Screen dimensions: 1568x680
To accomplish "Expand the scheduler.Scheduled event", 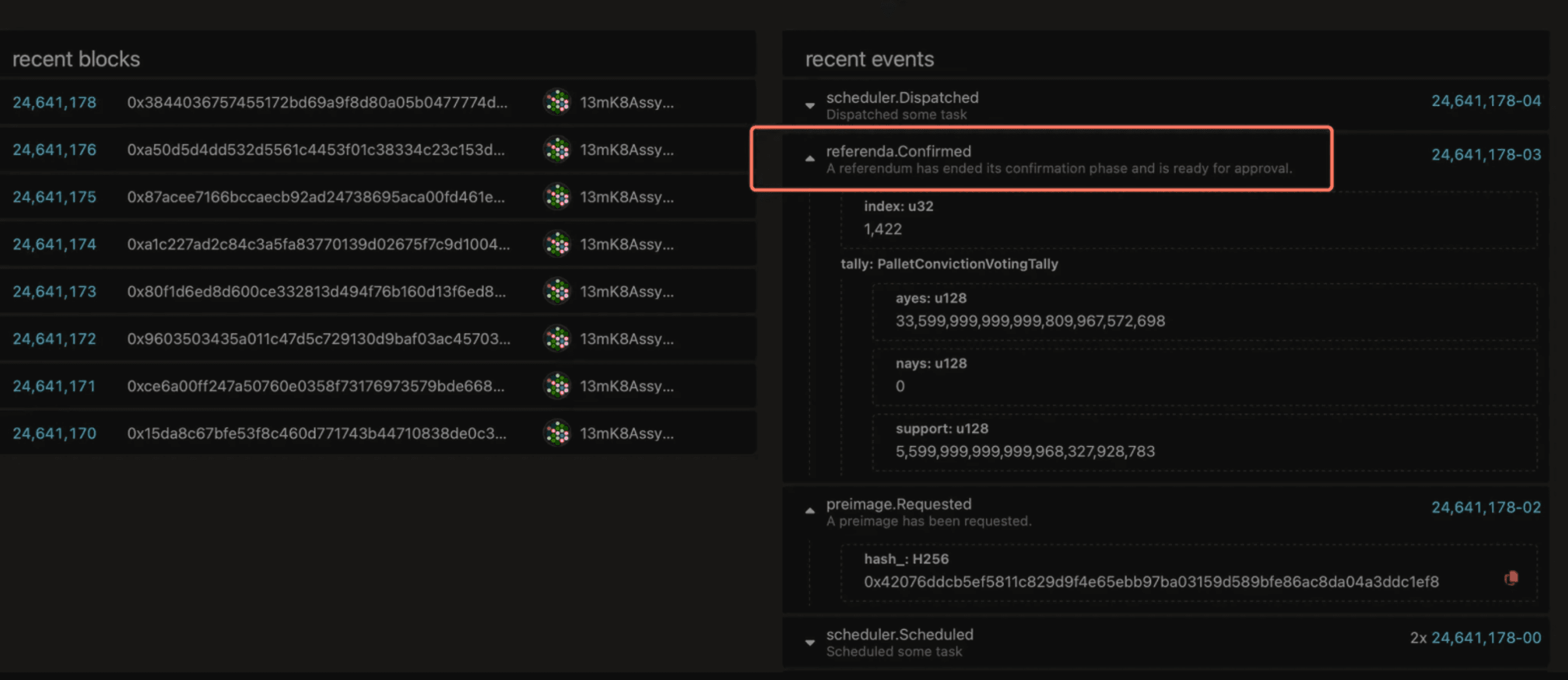I will coord(809,642).
